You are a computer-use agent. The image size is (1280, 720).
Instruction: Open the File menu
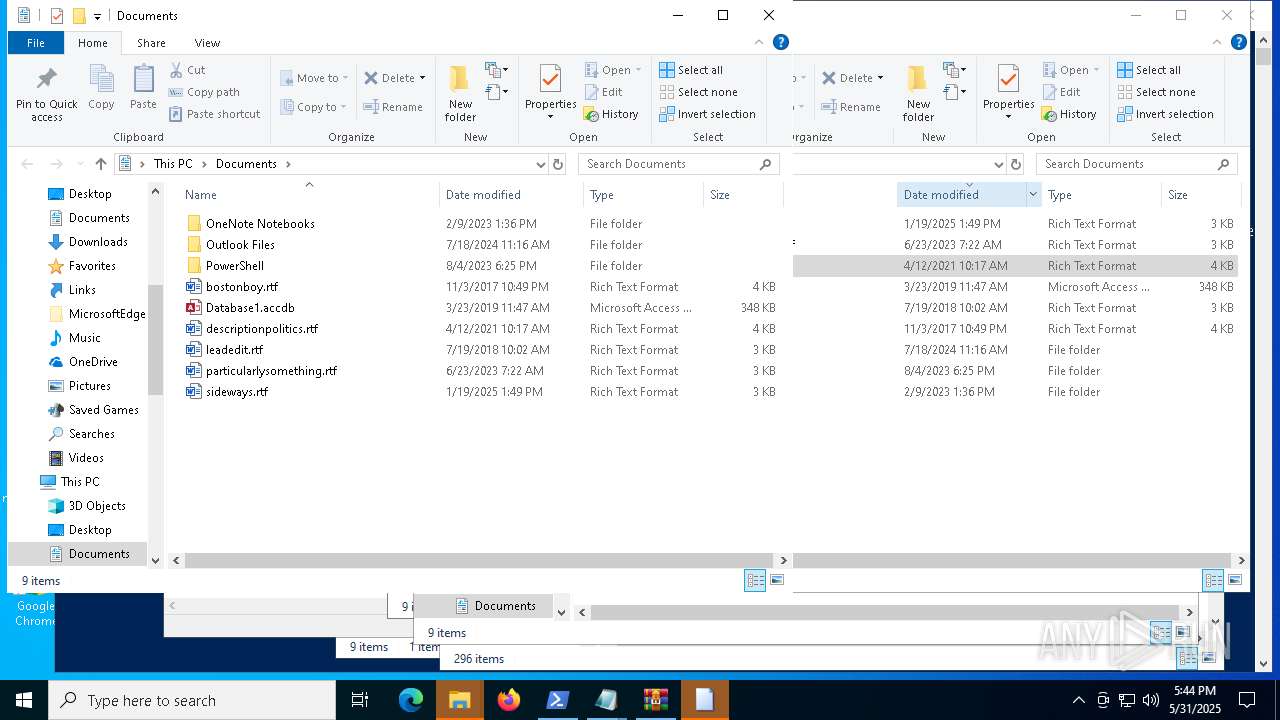point(36,42)
